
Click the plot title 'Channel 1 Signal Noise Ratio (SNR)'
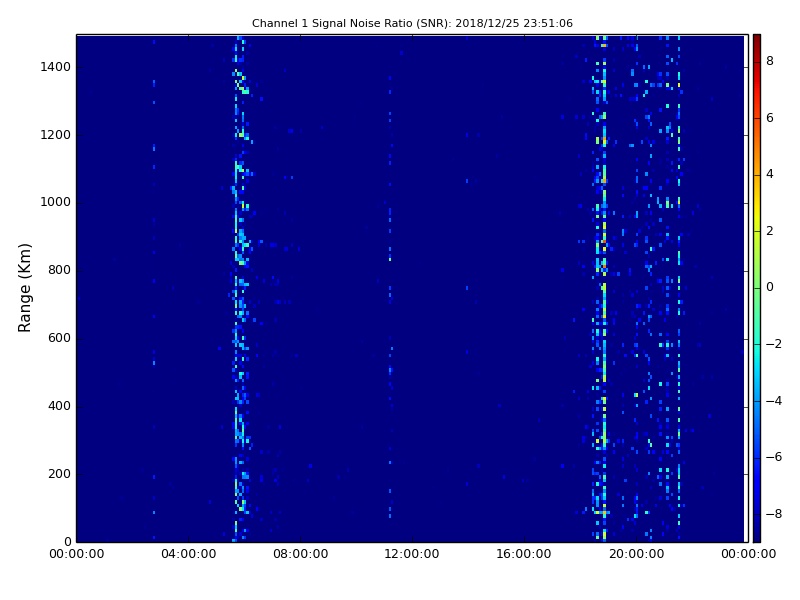point(412,23)
